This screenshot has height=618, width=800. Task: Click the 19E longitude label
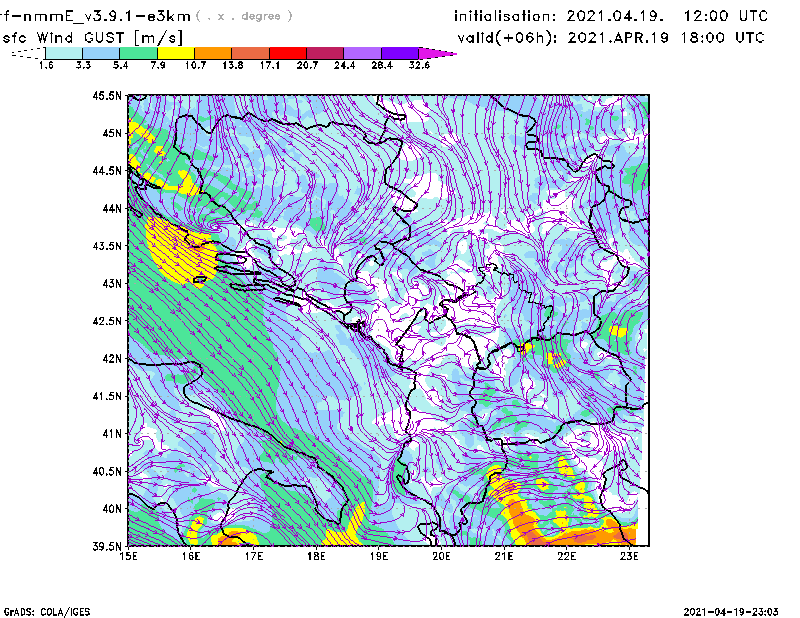tap(379, 556)
